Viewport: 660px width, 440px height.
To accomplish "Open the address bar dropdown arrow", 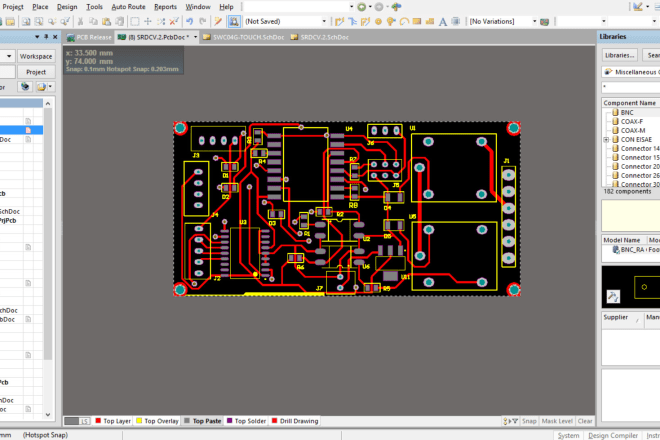I will (x=351, y=7).
